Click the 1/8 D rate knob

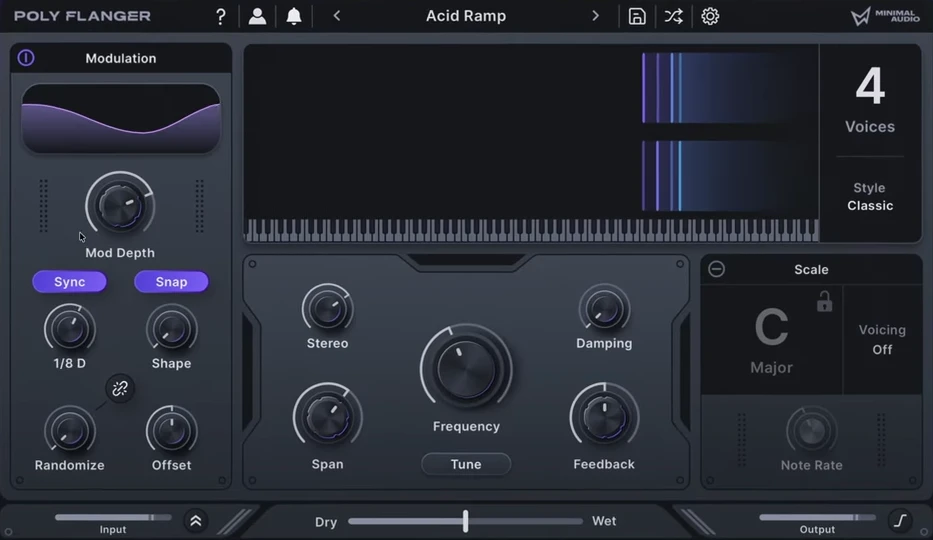pyautogui.click(x=70, y=329)
